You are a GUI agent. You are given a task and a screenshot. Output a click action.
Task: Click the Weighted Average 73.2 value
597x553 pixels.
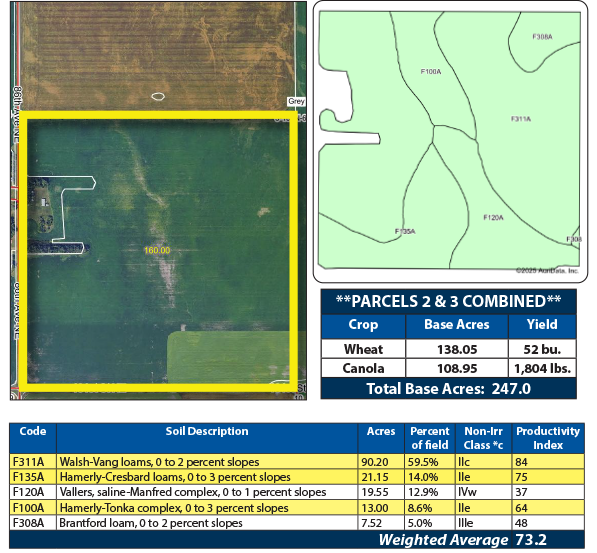(x=531, y=540)
